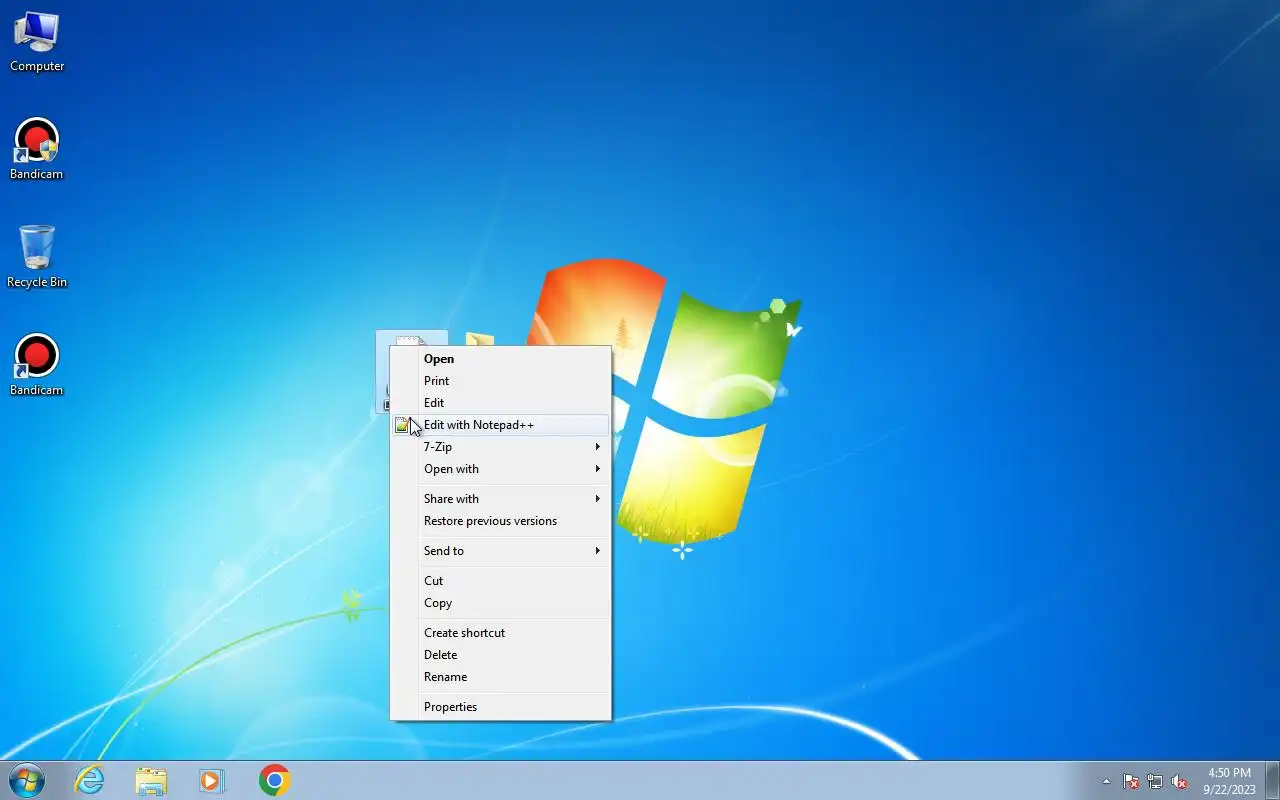The image size is (1280, 800).
Task: Choose Restore previous versions
Action: [x=500, y=521]
